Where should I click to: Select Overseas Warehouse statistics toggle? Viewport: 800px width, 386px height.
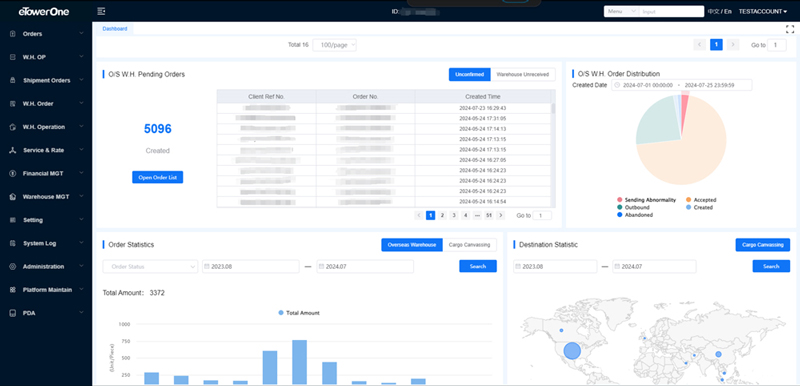click(412, 245)
